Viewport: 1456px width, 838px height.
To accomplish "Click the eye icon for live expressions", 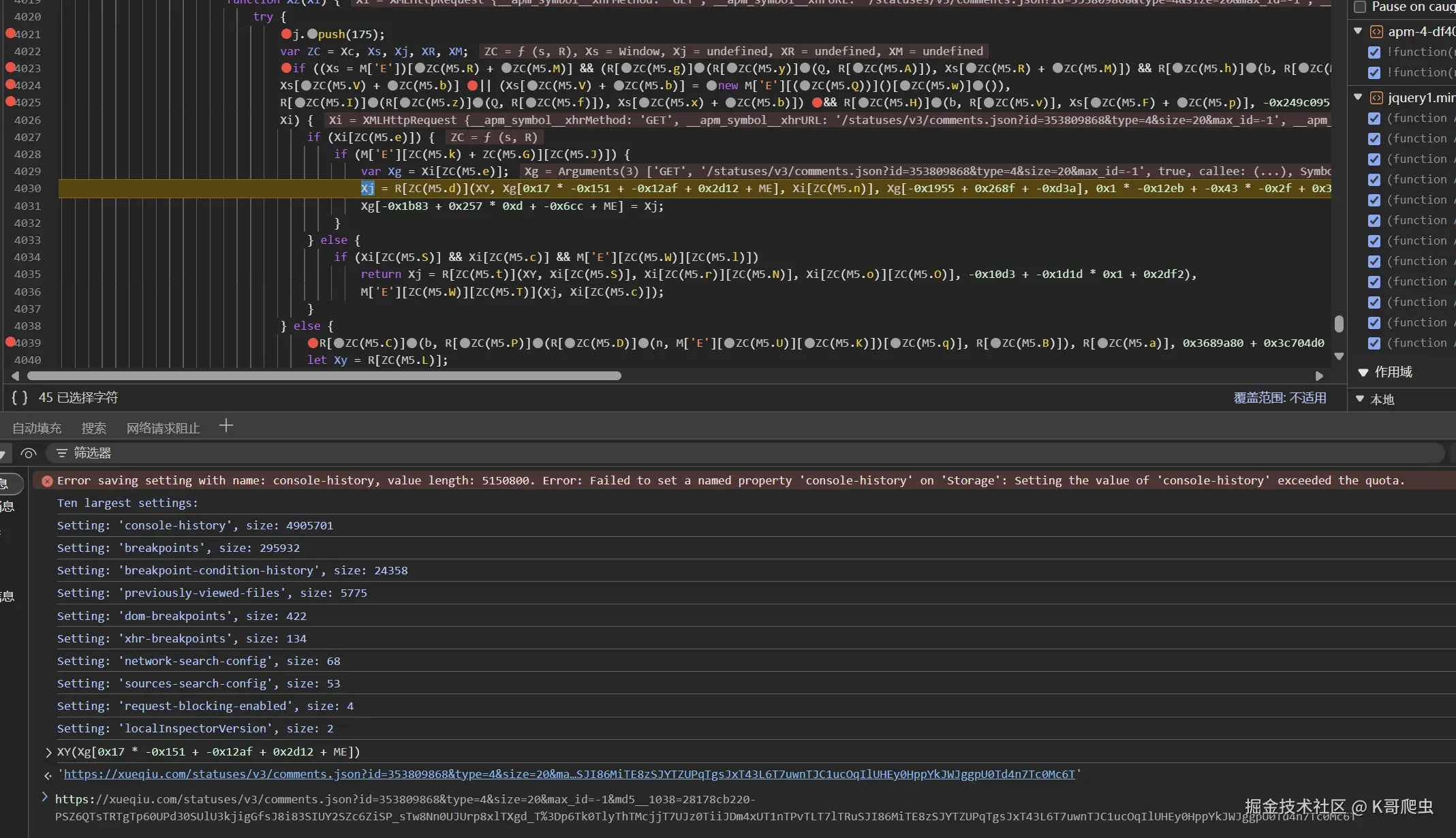I will [x=29, y=453].
